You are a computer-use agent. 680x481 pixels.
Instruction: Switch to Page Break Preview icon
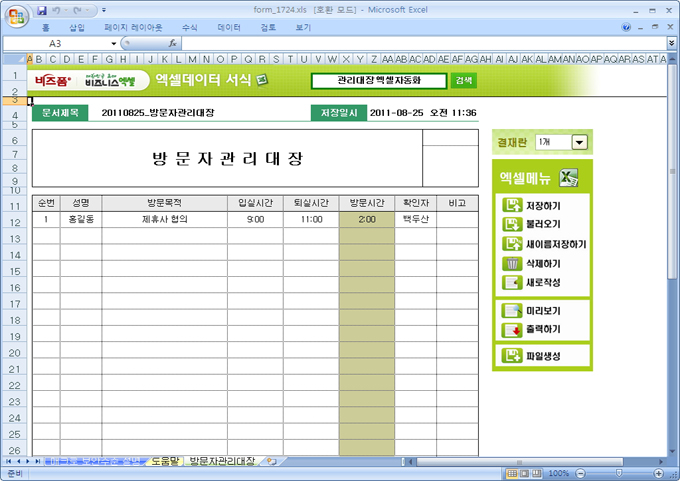[x=537, y=473]
